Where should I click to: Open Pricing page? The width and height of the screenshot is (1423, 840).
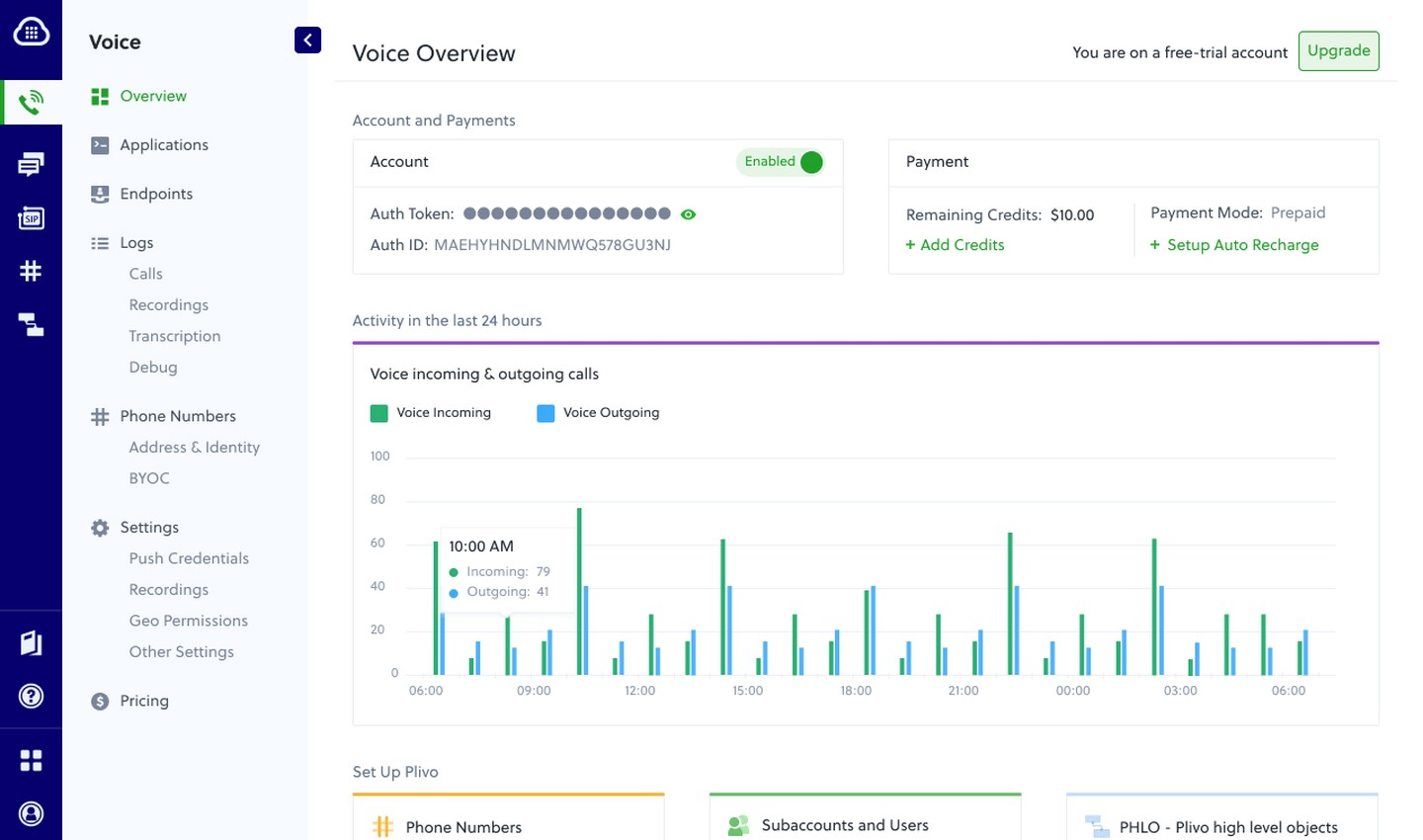tap(144, 701)
